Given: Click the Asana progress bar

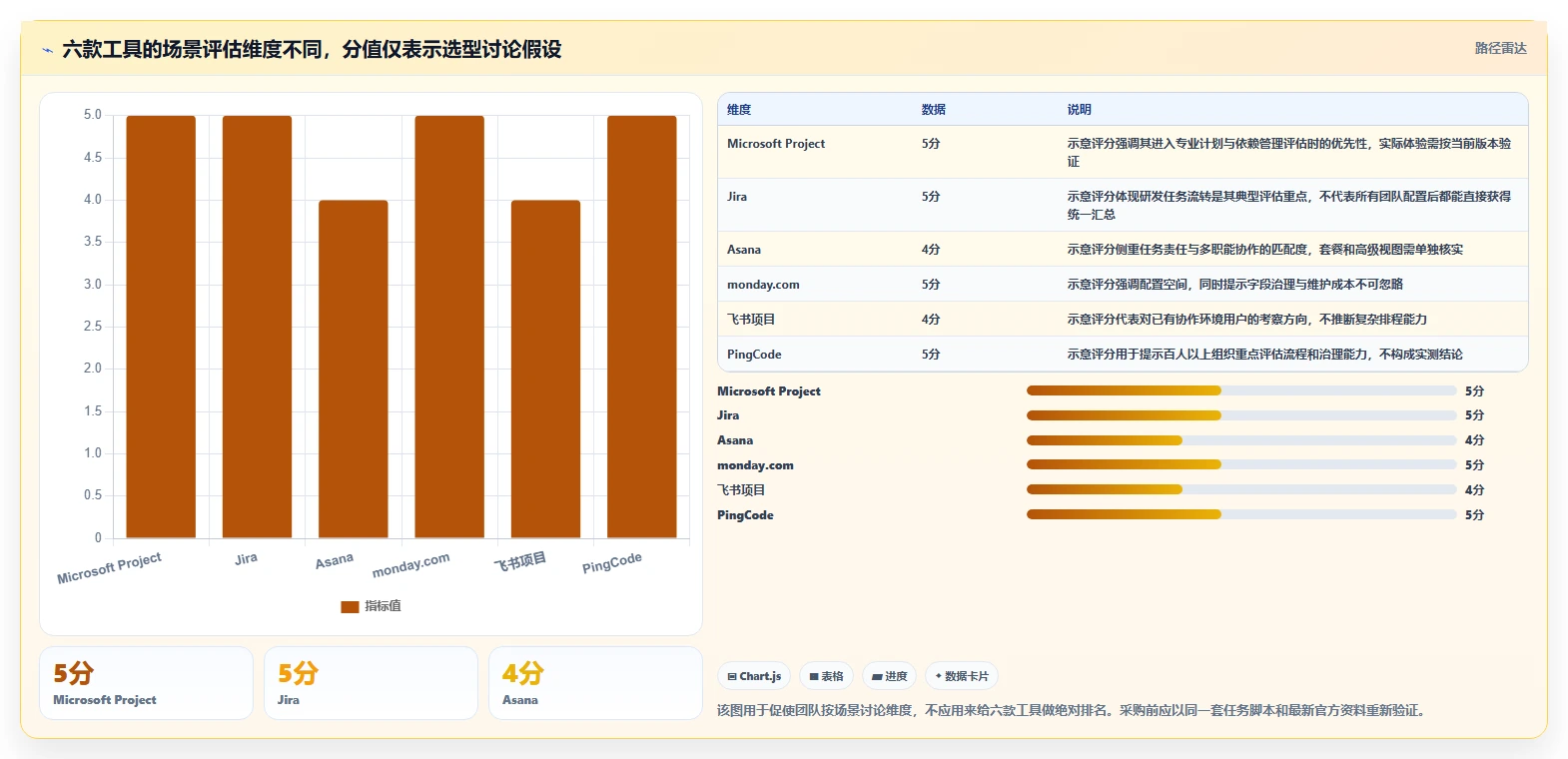Looking at the screenshot, I should [1241, 440].
